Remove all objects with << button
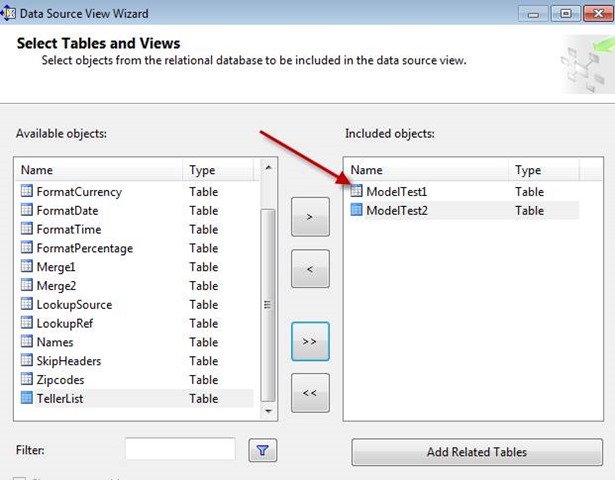This screenshot has width=615, height=480. click(x=310, y=393)
